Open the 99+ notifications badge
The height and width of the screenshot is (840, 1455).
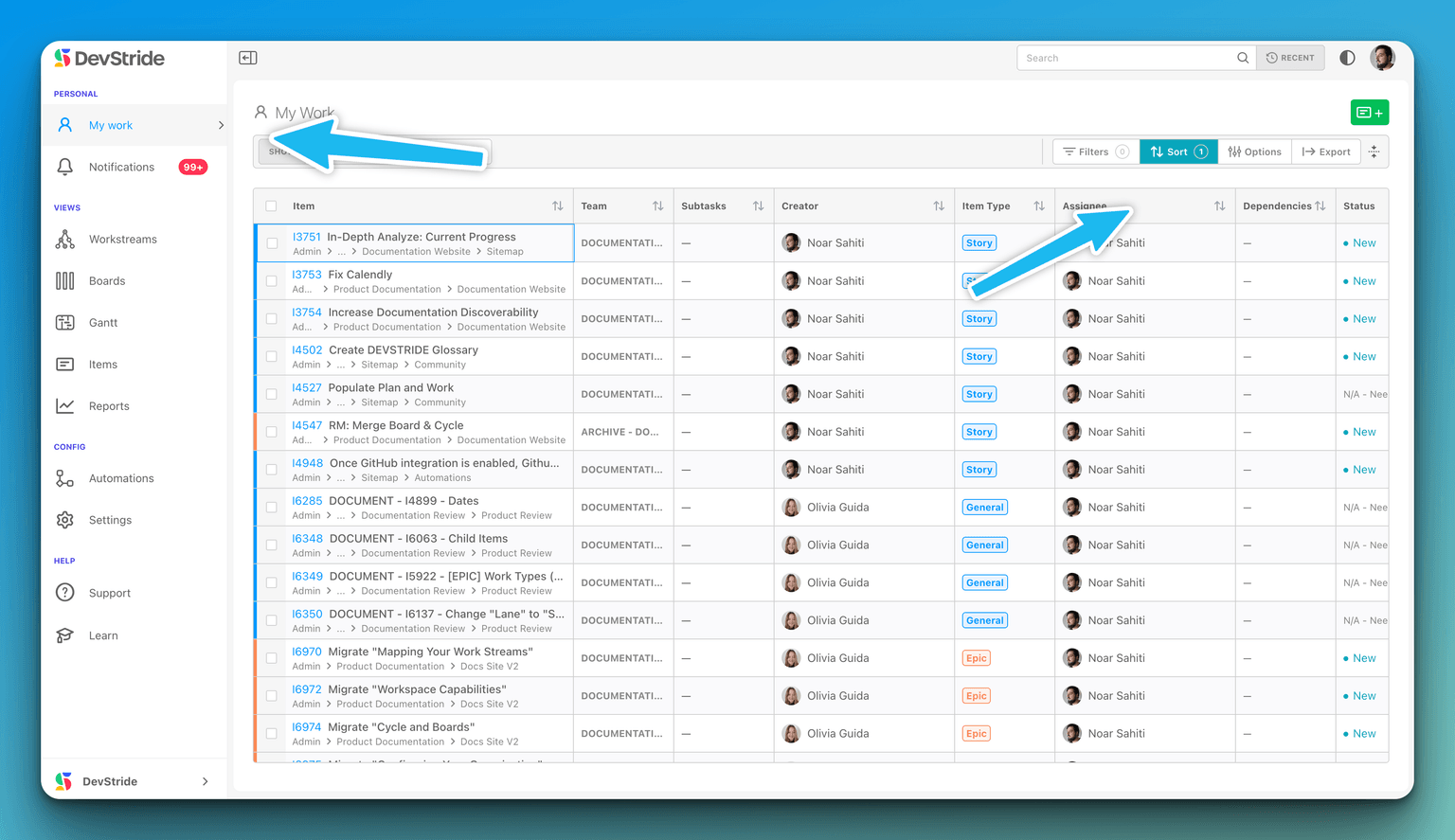coord(193,167)
